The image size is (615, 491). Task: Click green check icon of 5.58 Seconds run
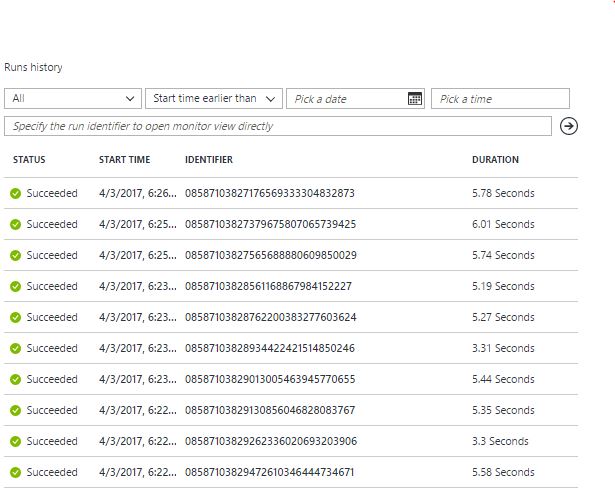click(x=15, y=472)
